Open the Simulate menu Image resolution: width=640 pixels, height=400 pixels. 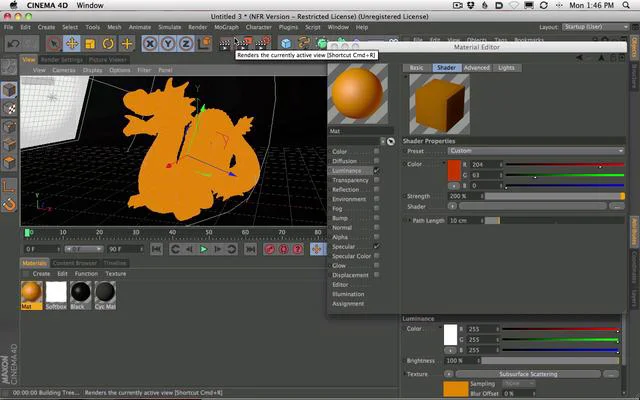(x=169, y=27)
